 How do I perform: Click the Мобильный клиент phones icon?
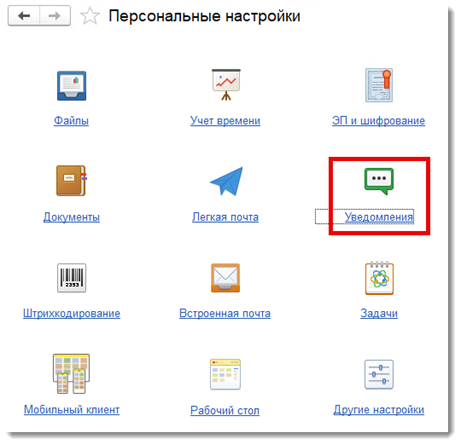[x=71, y=374]
